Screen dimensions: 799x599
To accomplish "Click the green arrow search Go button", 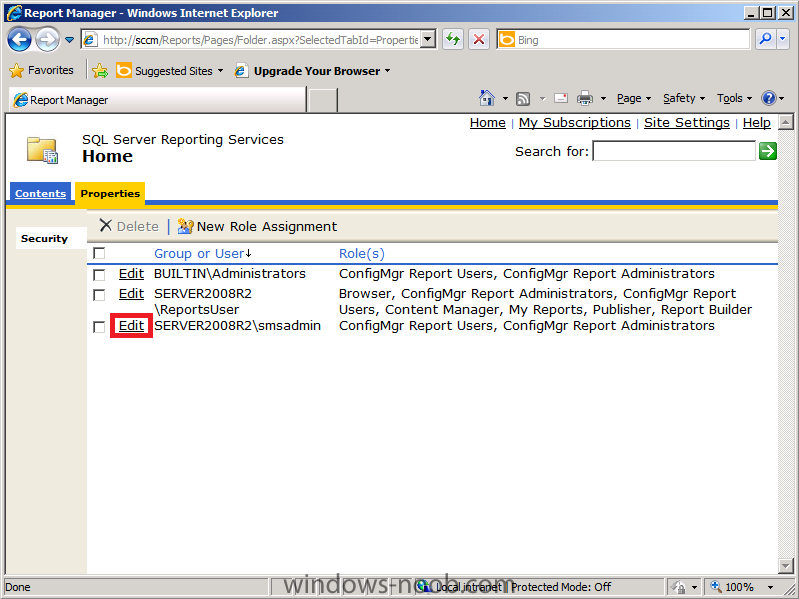I will click(767, 151).
